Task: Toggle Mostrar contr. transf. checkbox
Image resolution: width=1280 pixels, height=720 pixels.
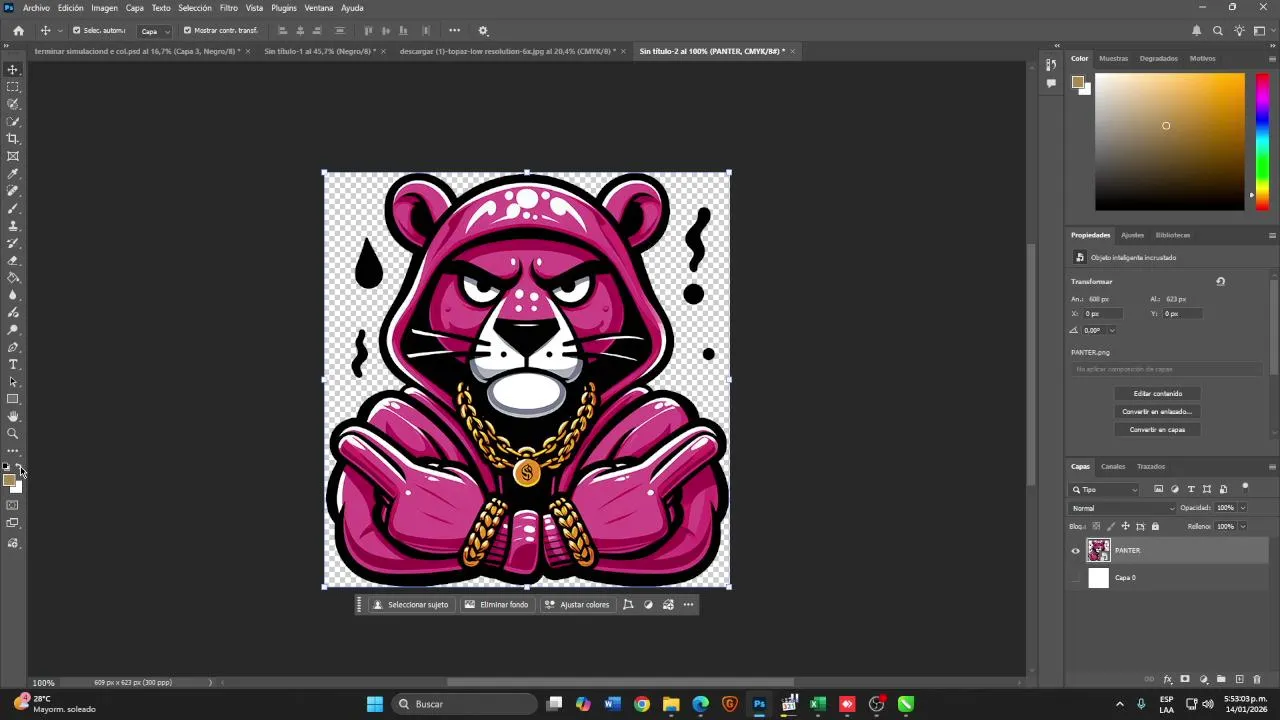Action: (x=187, y=30)
